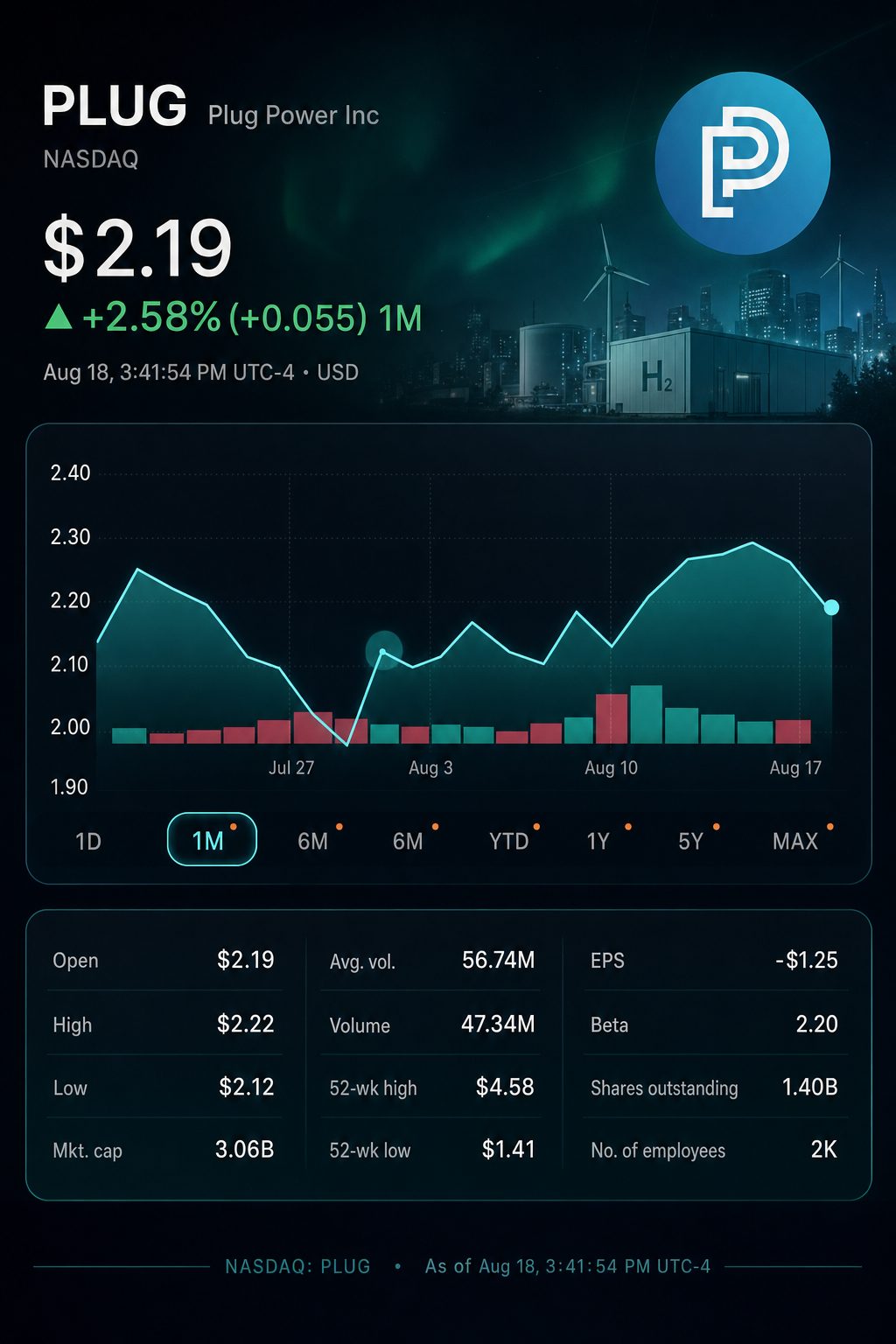Click the High value $2.22
This screenshot has height=1344, width=896.
[x=246, y=1024]
